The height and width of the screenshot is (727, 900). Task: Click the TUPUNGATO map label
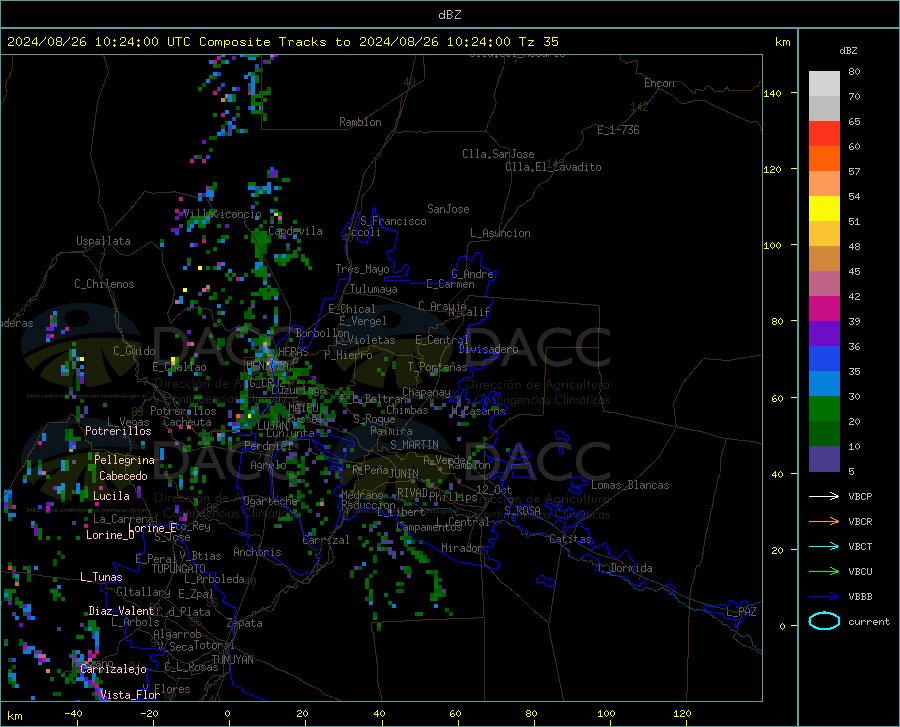[178, 569]
